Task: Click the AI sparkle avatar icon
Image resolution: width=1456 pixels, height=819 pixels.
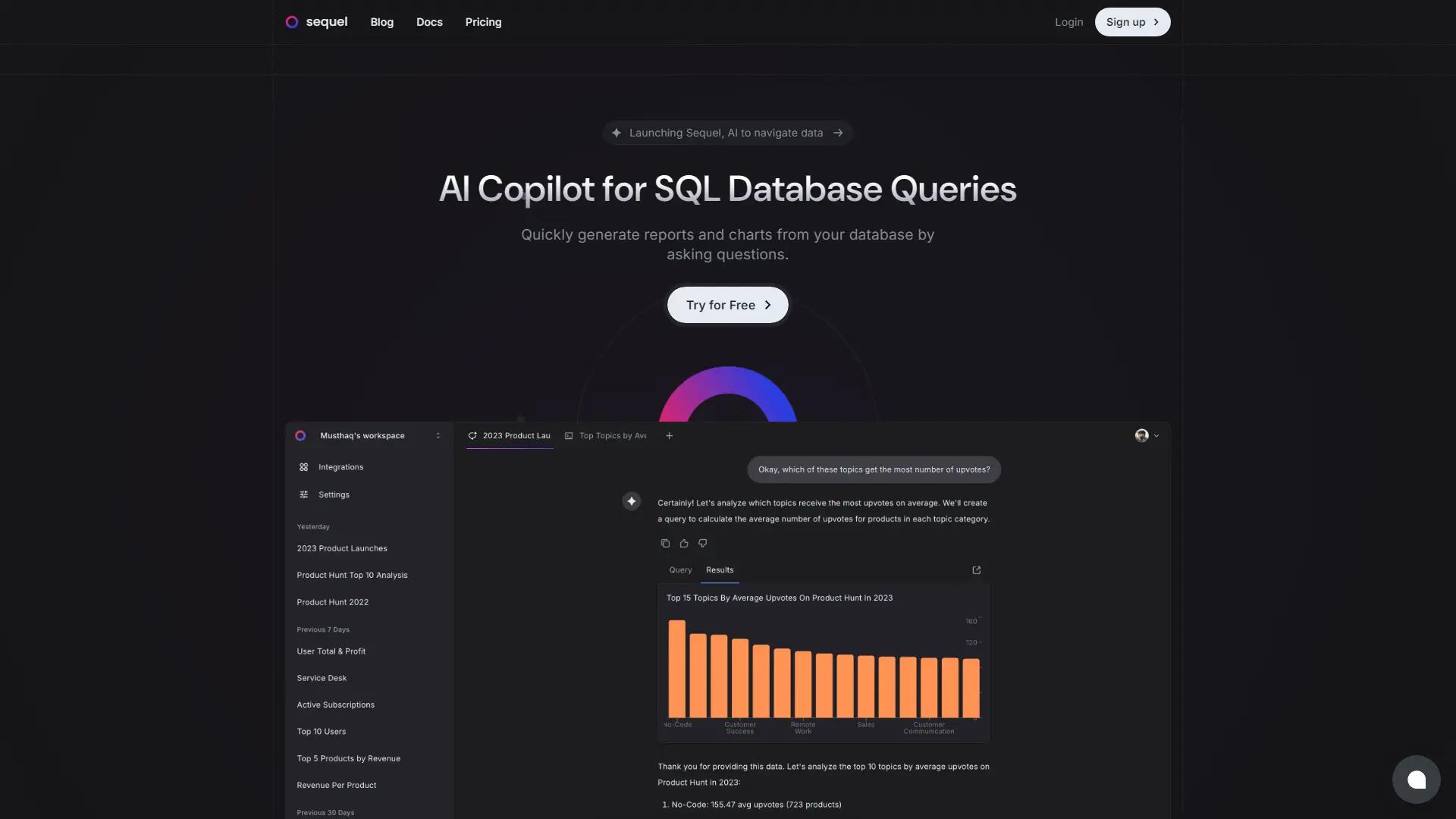Action: (x=632, y=501)
